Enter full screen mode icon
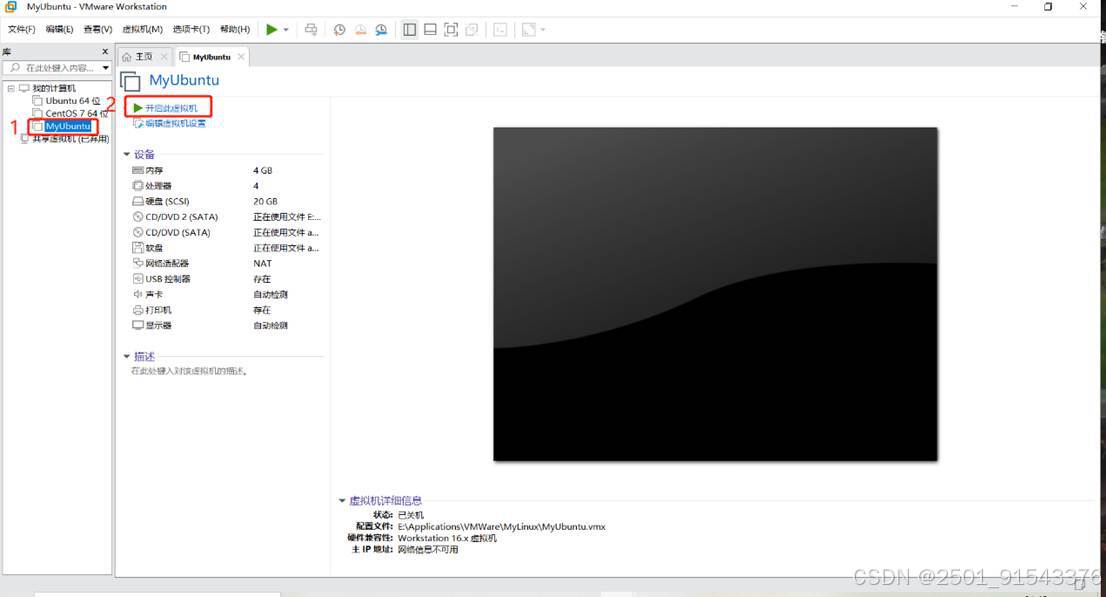 click(451, 30)
